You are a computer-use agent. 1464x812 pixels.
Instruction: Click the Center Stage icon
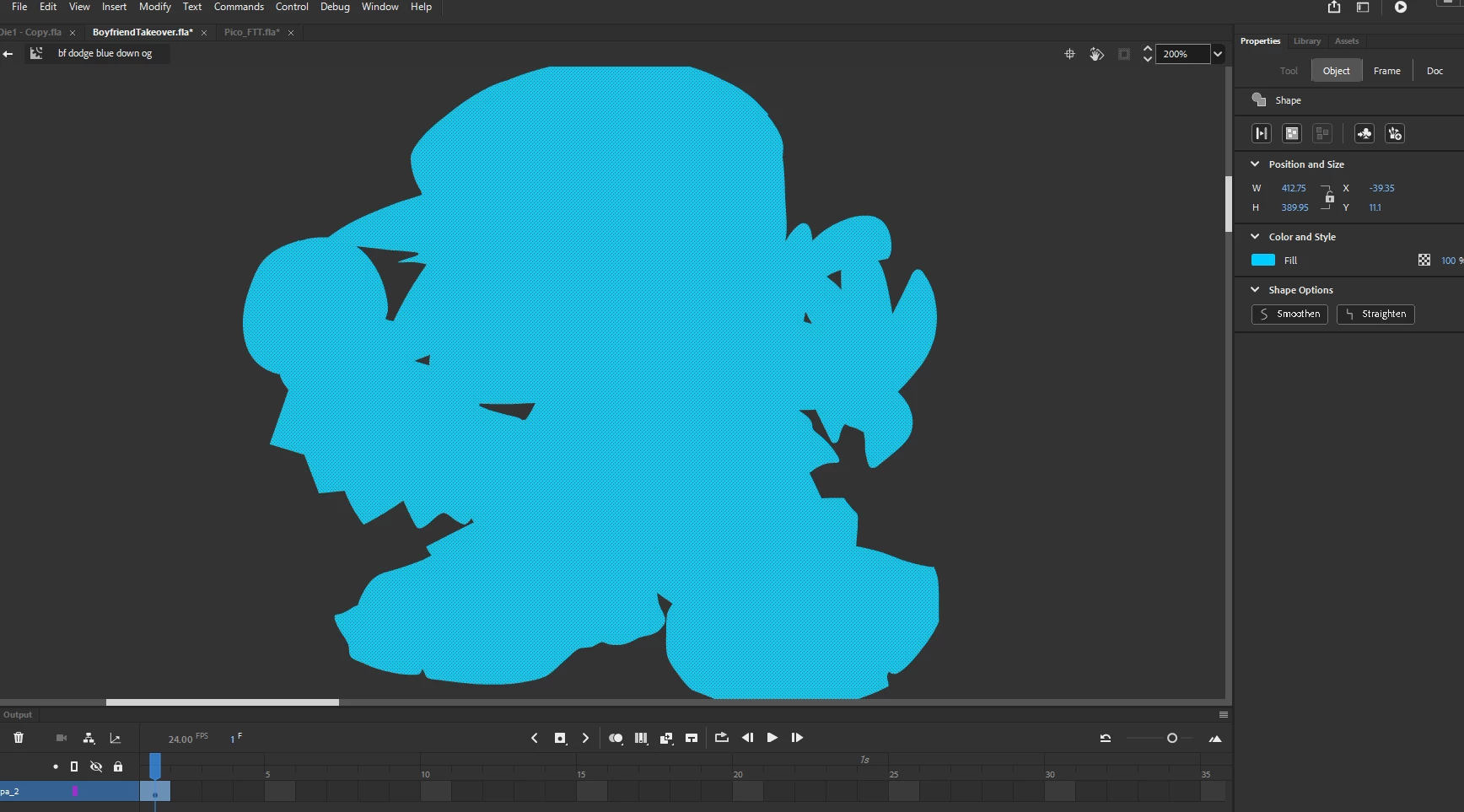1069,54
